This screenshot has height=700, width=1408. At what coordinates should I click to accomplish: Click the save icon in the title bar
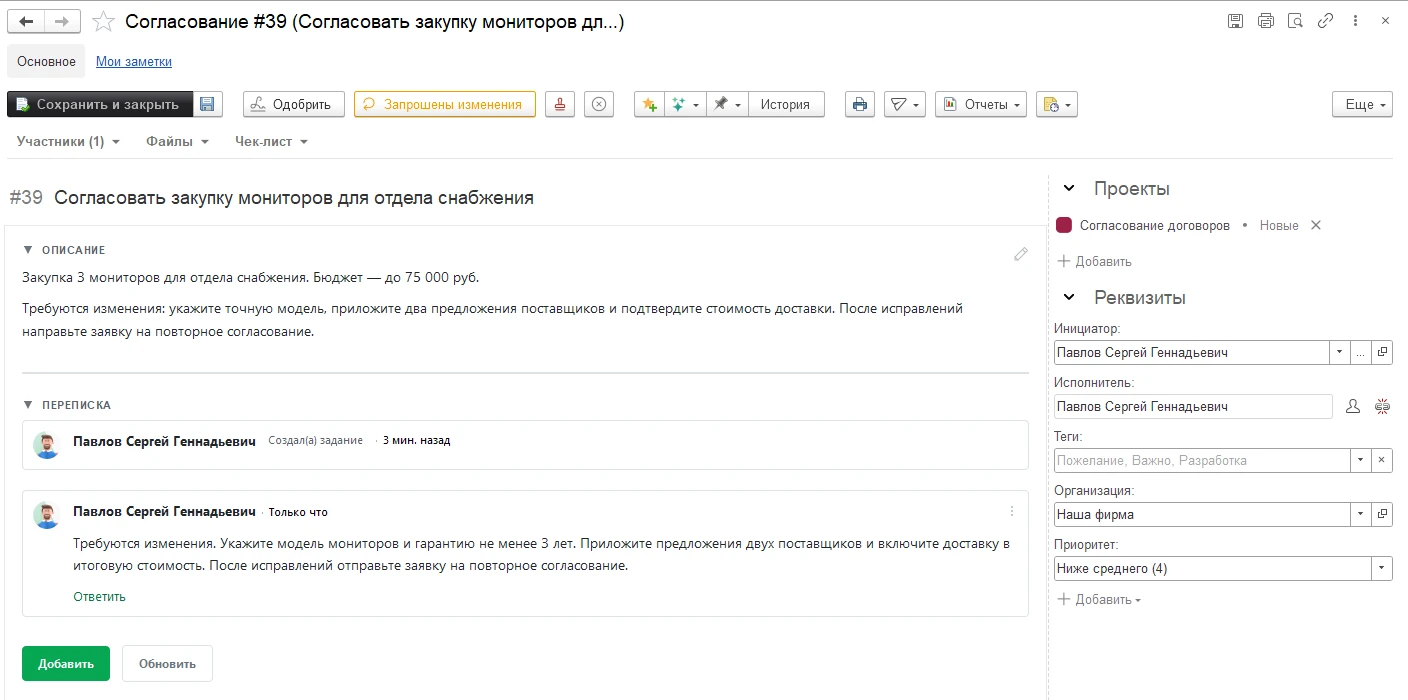click(x=1235, y=20)
